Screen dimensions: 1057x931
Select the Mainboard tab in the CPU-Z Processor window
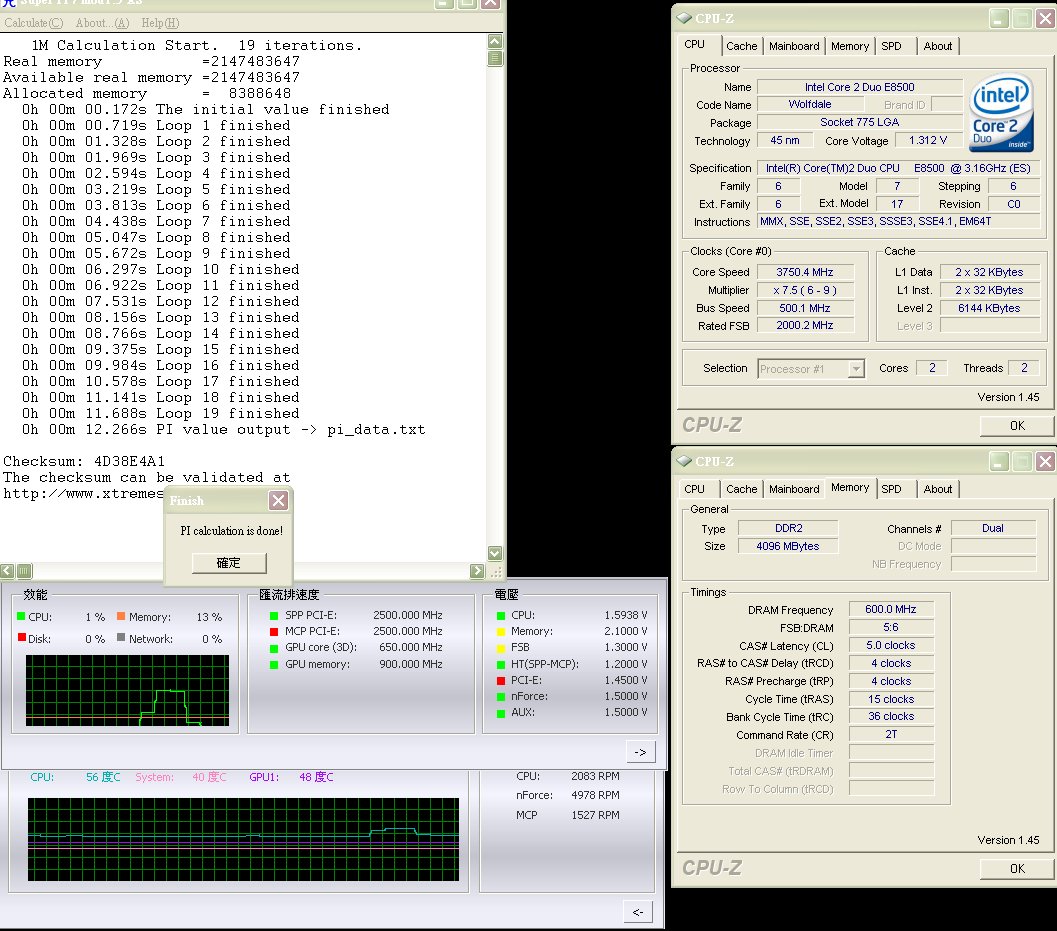pyautogui.click(x=794, y=46)
